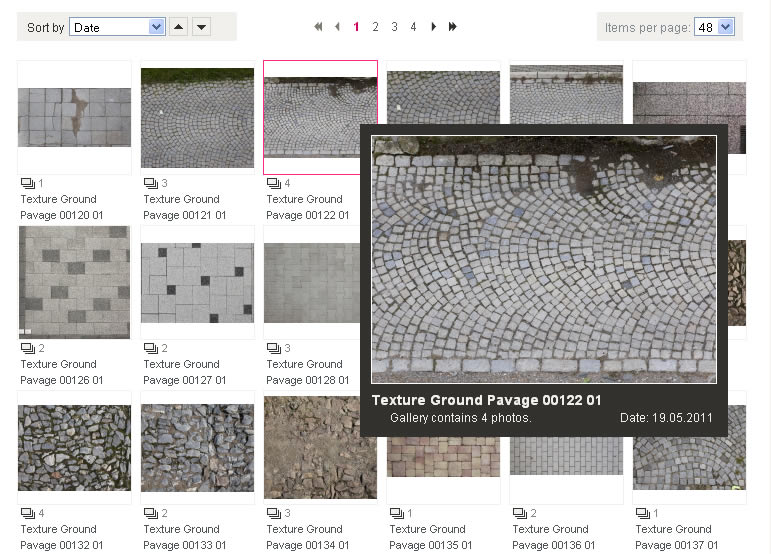
Task: Click gallery count icon for Pavage 00128
Action: coord(273,348)
